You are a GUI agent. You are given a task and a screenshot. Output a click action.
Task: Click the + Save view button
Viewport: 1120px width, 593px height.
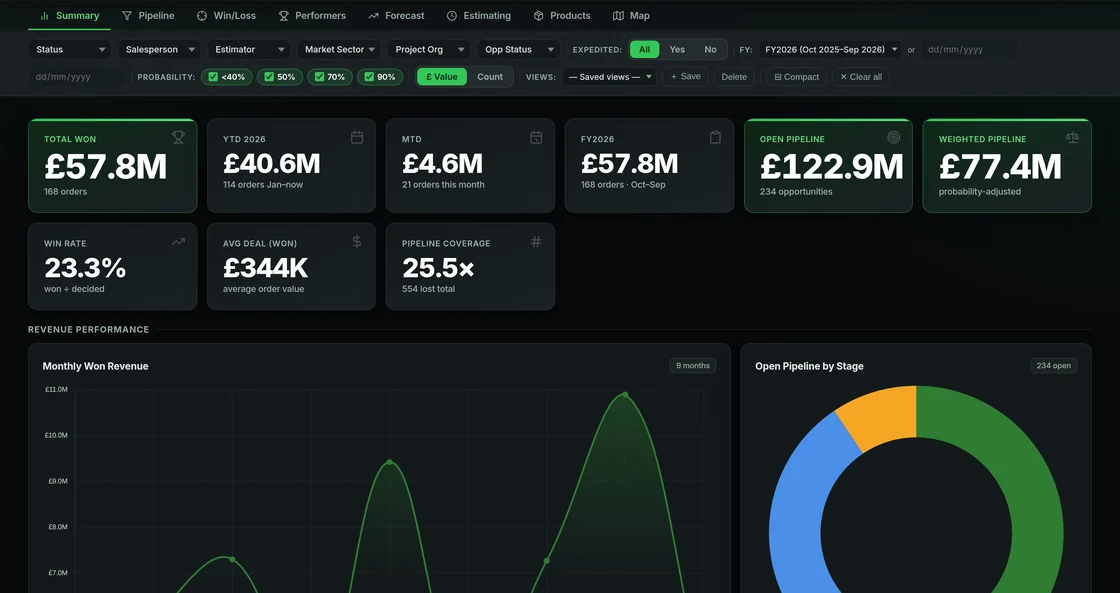(x=685, y=76)
